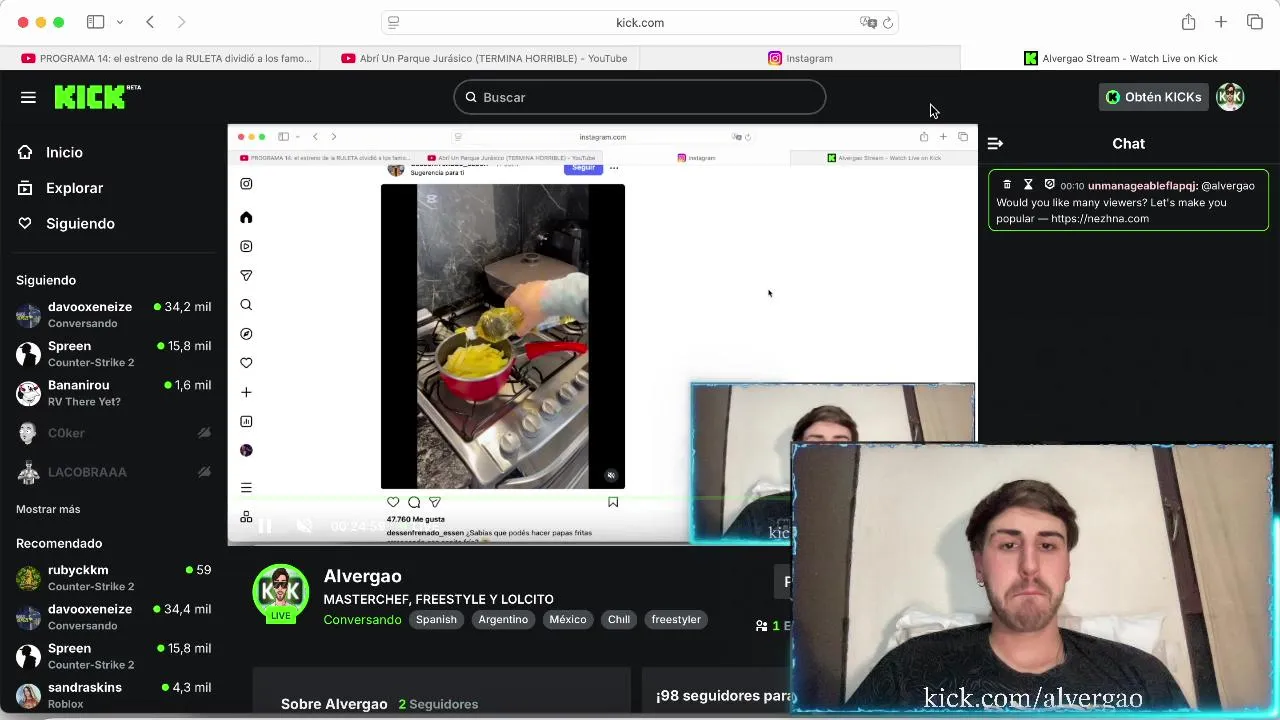Expand Mostrar más in Siguiendo list
The width and height of the screenshot is (1280, 720).
48,509
